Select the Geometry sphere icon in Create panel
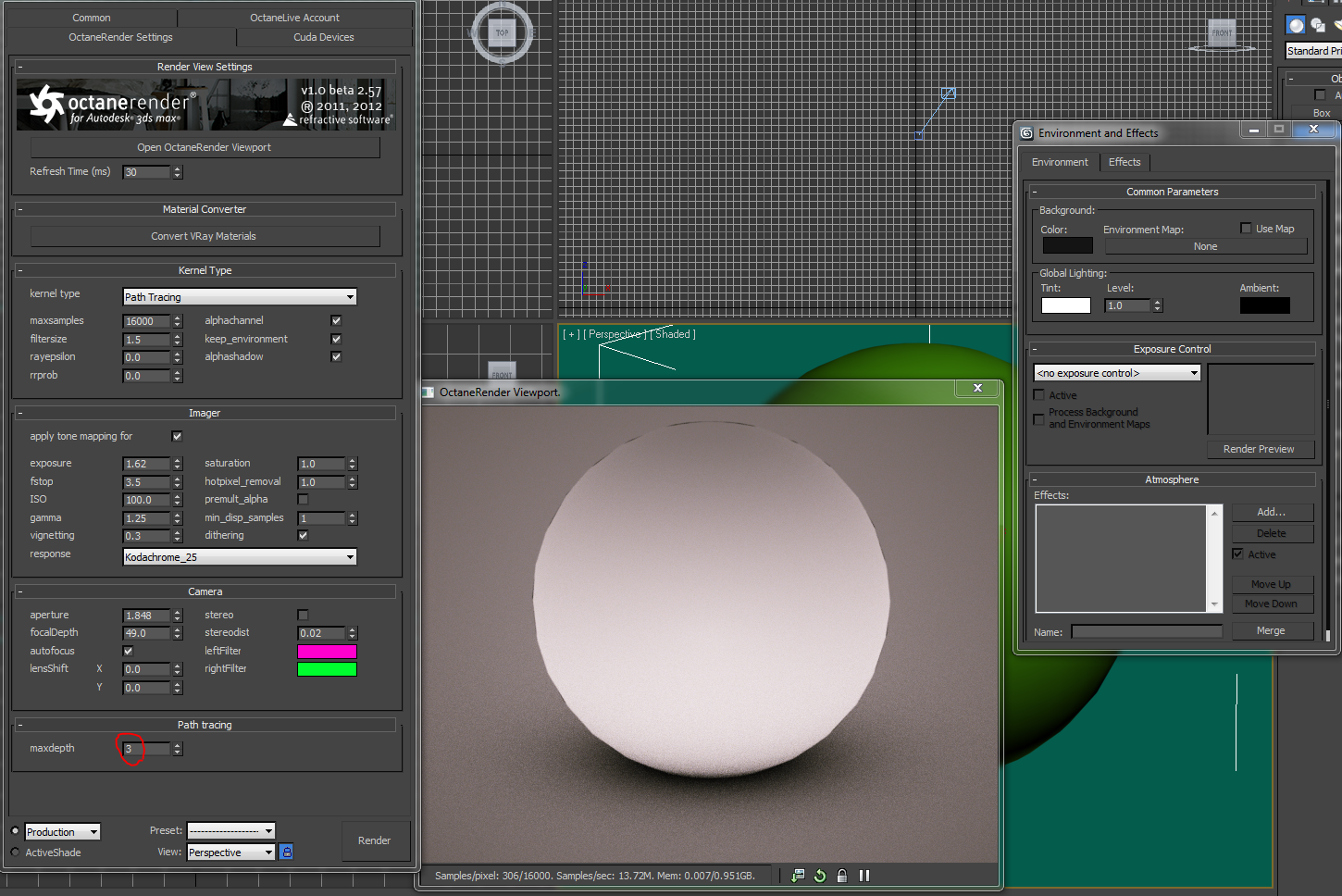 point(1297,25)
